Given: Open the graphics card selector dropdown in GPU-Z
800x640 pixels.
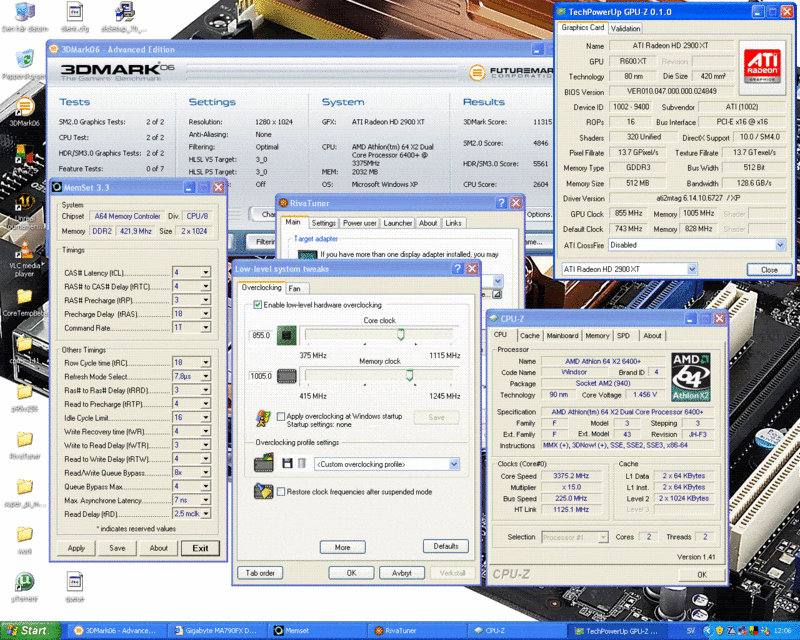Looking at the screenshot, I should coord(692,269).
